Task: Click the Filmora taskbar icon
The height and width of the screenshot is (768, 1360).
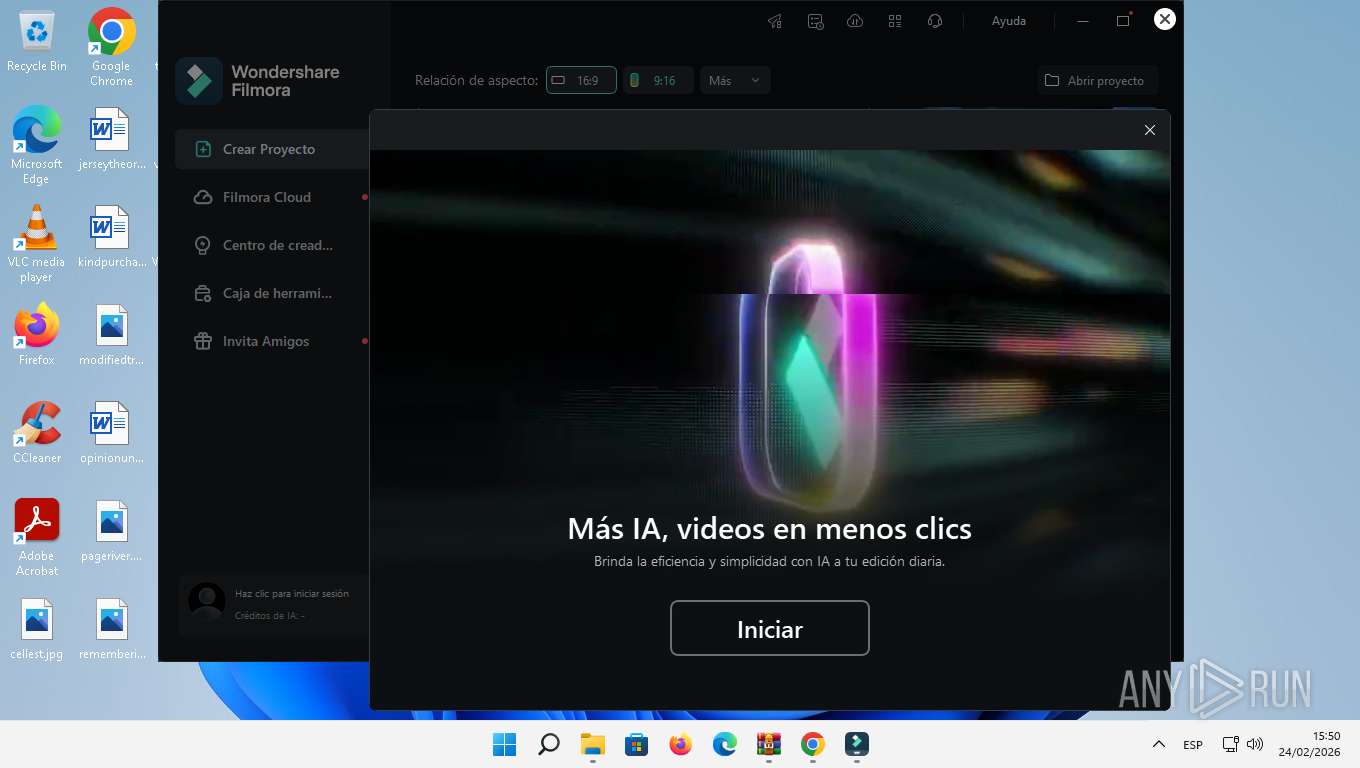Action: 857,745
